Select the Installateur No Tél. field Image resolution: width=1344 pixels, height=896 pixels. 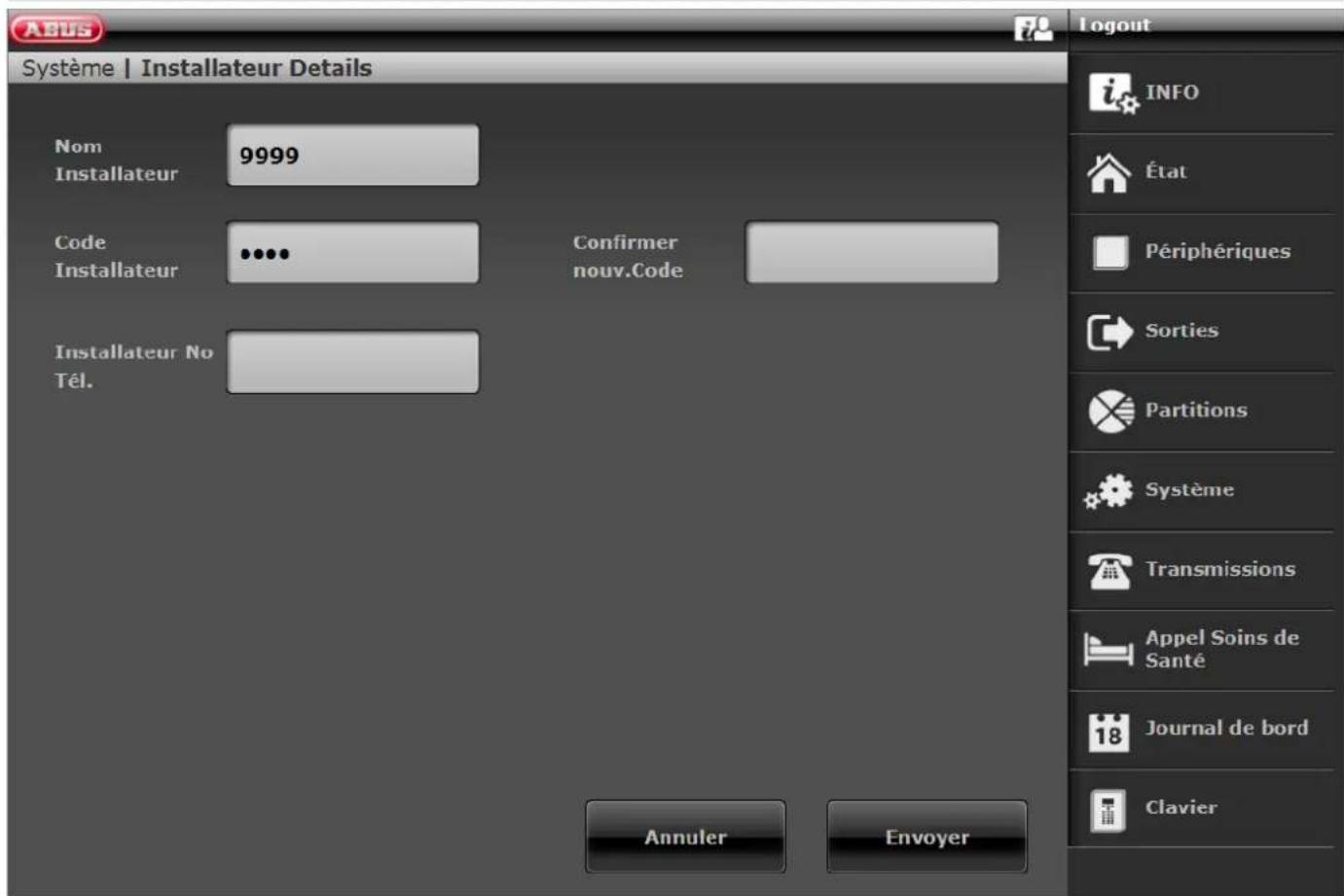(x=352, y=362)
